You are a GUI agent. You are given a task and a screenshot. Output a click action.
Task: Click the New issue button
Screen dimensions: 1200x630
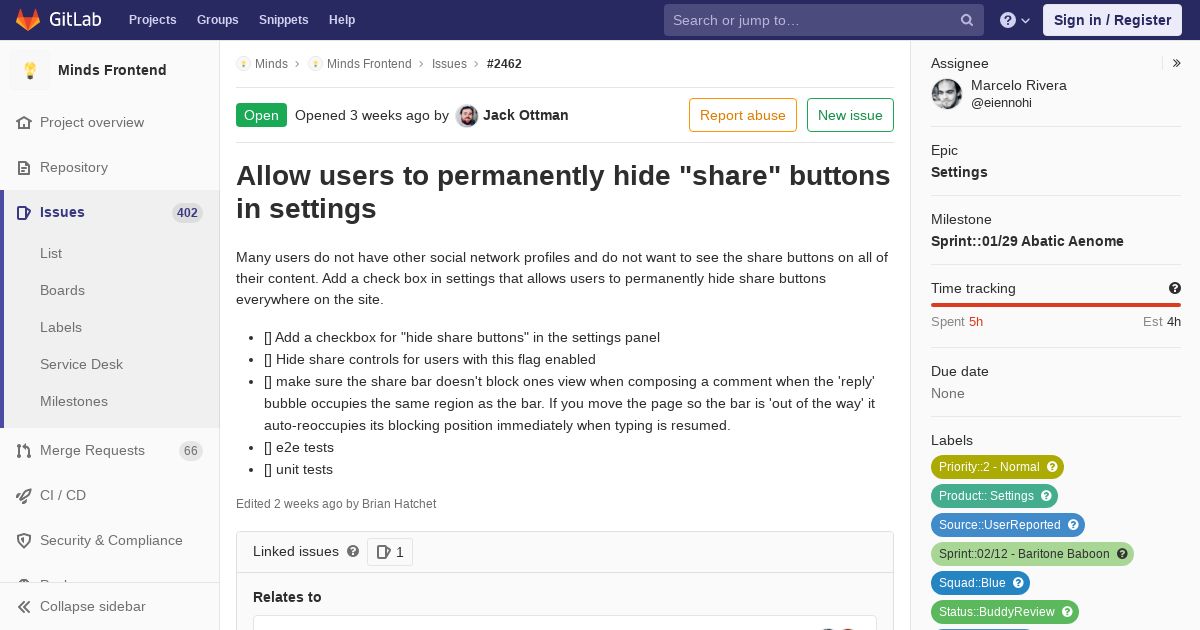(850, 115)
